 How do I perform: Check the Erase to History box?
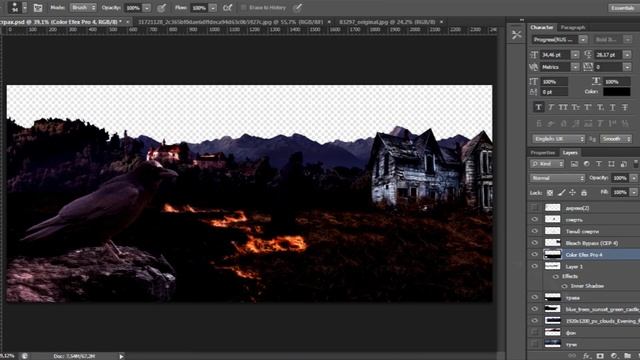tap(244, 8)
